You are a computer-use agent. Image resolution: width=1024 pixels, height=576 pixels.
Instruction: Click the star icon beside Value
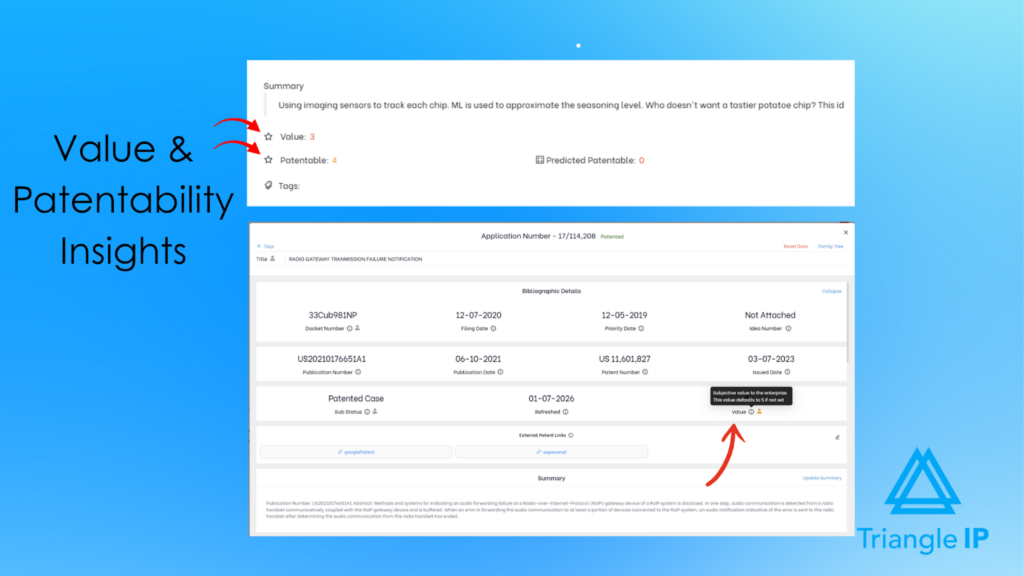[x=267, y=136]
